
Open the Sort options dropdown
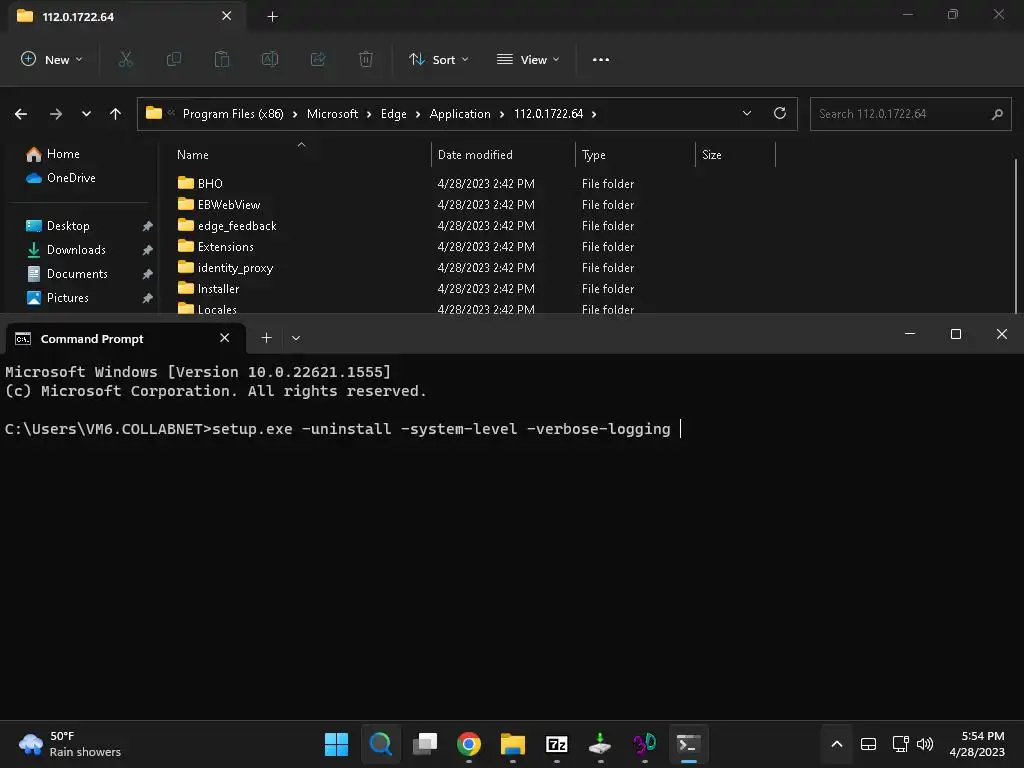click(x=438, y=59)
